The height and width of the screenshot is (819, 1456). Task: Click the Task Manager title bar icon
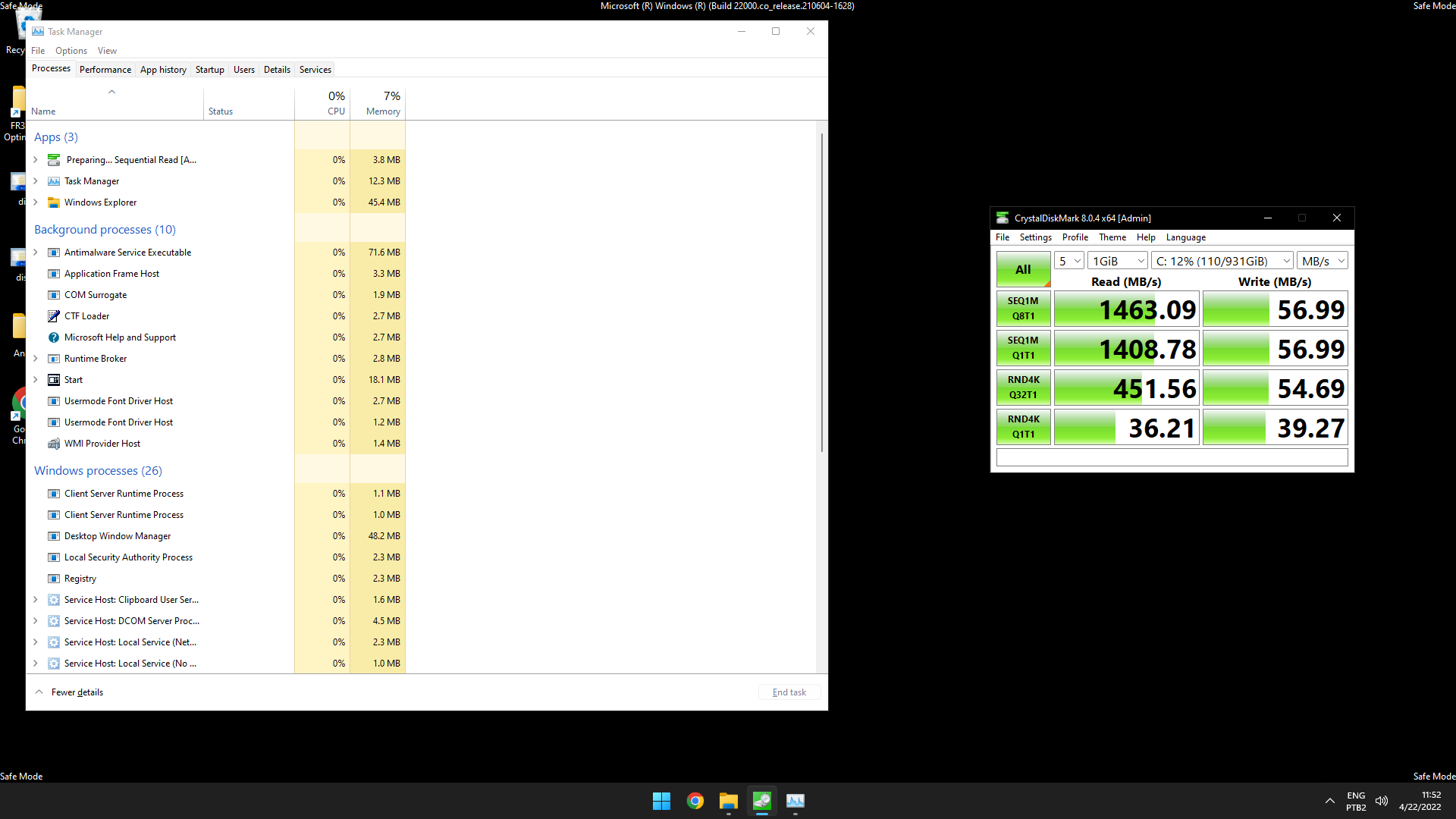38,31
